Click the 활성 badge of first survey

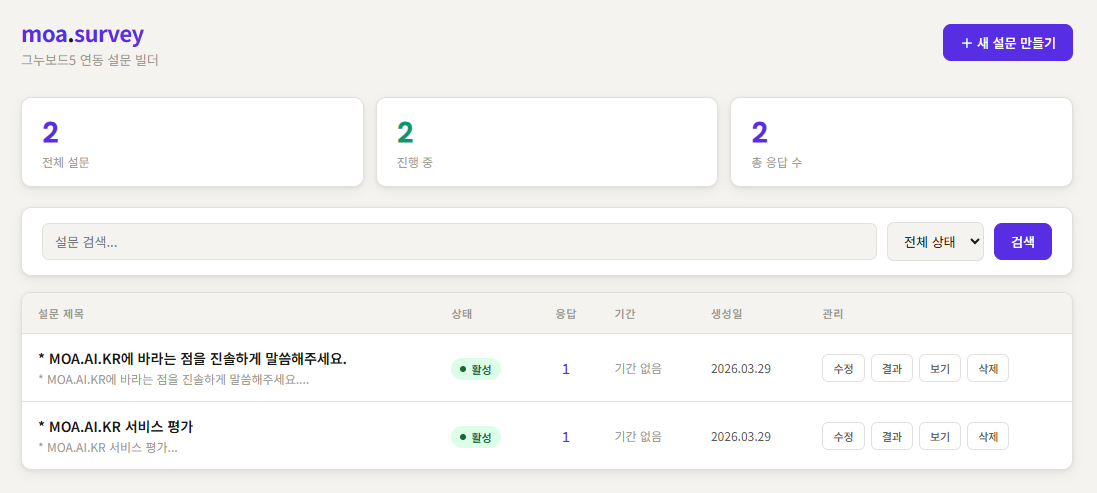tap(475, 369)
